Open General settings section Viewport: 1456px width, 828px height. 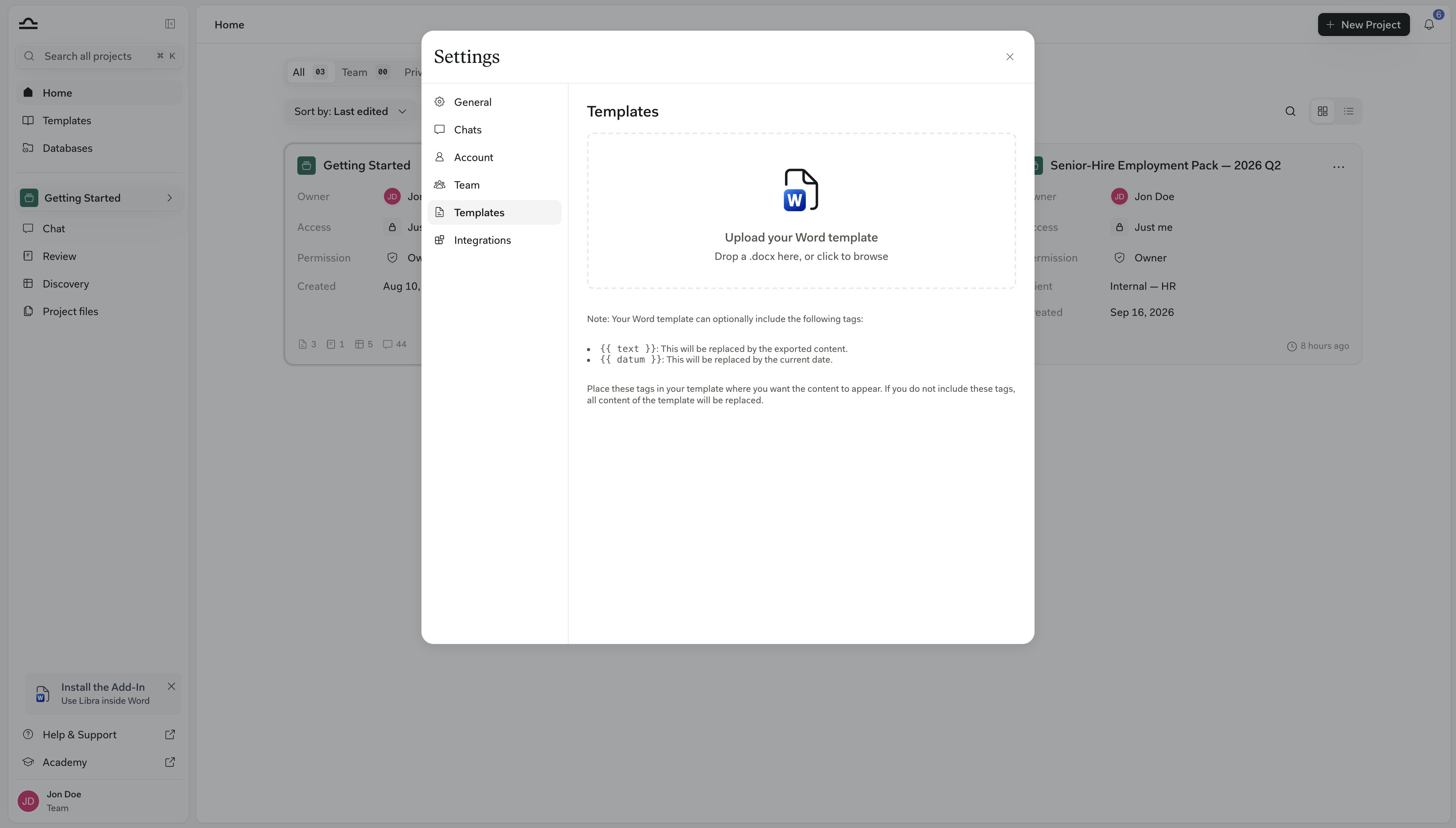(x=494, y=102)
